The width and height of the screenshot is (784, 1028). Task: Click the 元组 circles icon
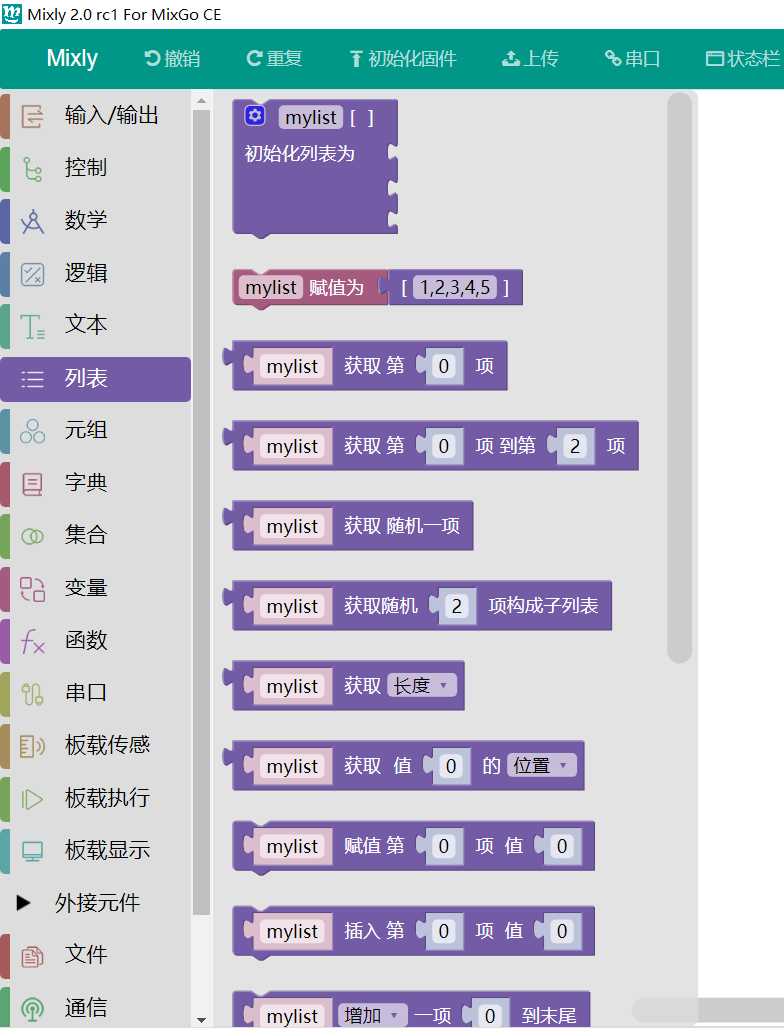(x=32, y=431)
